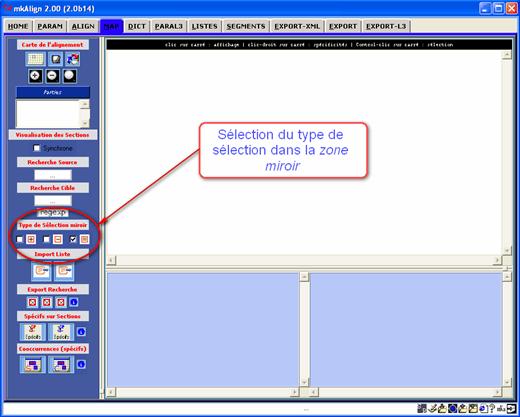Click the regexp button

(53, 212)
